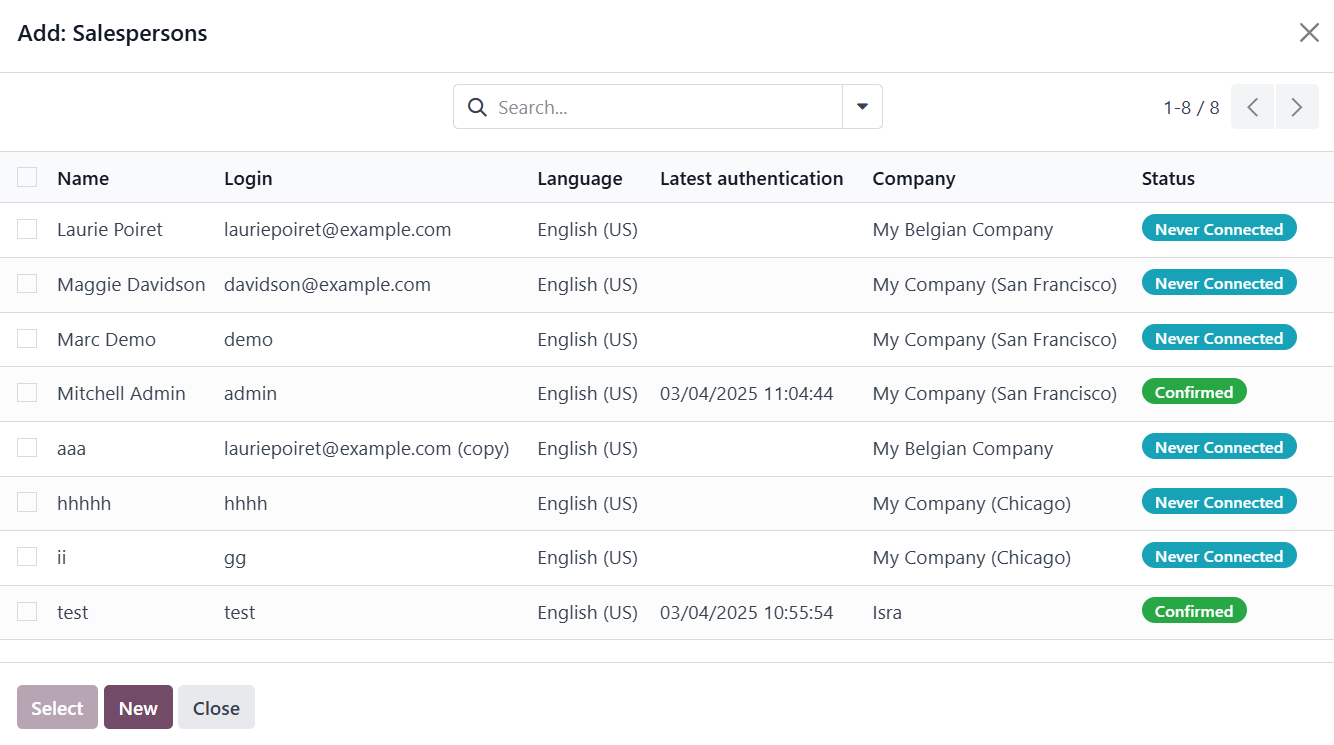Click the Status column header

1168,179
